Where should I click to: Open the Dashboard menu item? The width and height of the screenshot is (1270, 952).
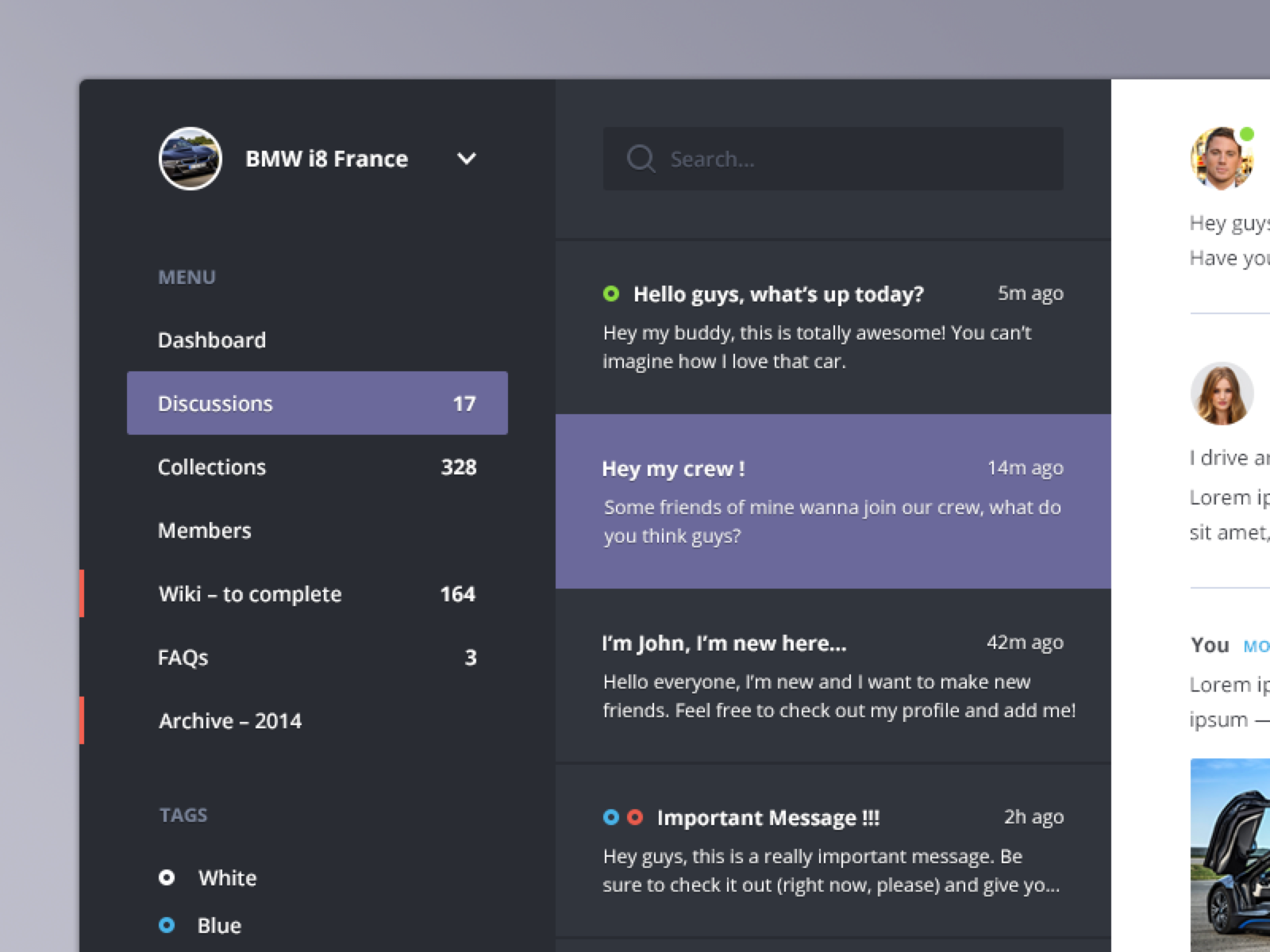click(x=212, y=340)
